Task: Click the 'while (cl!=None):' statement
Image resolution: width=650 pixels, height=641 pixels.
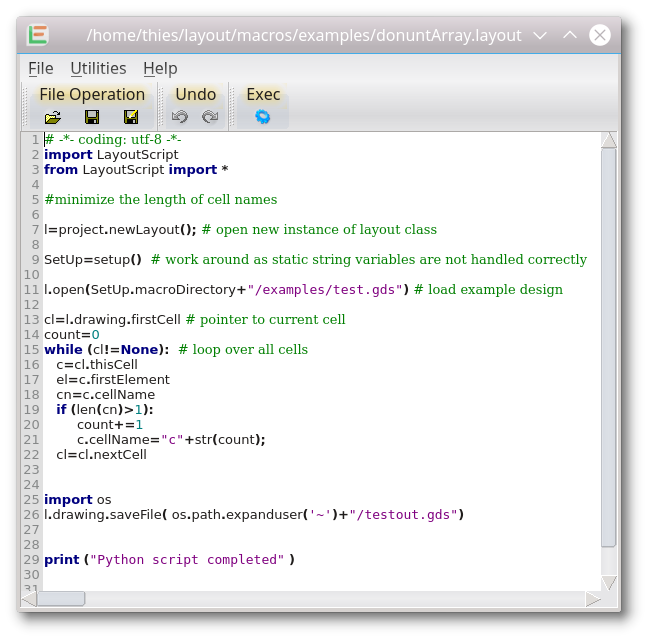Action: click(x=107, y=350)
